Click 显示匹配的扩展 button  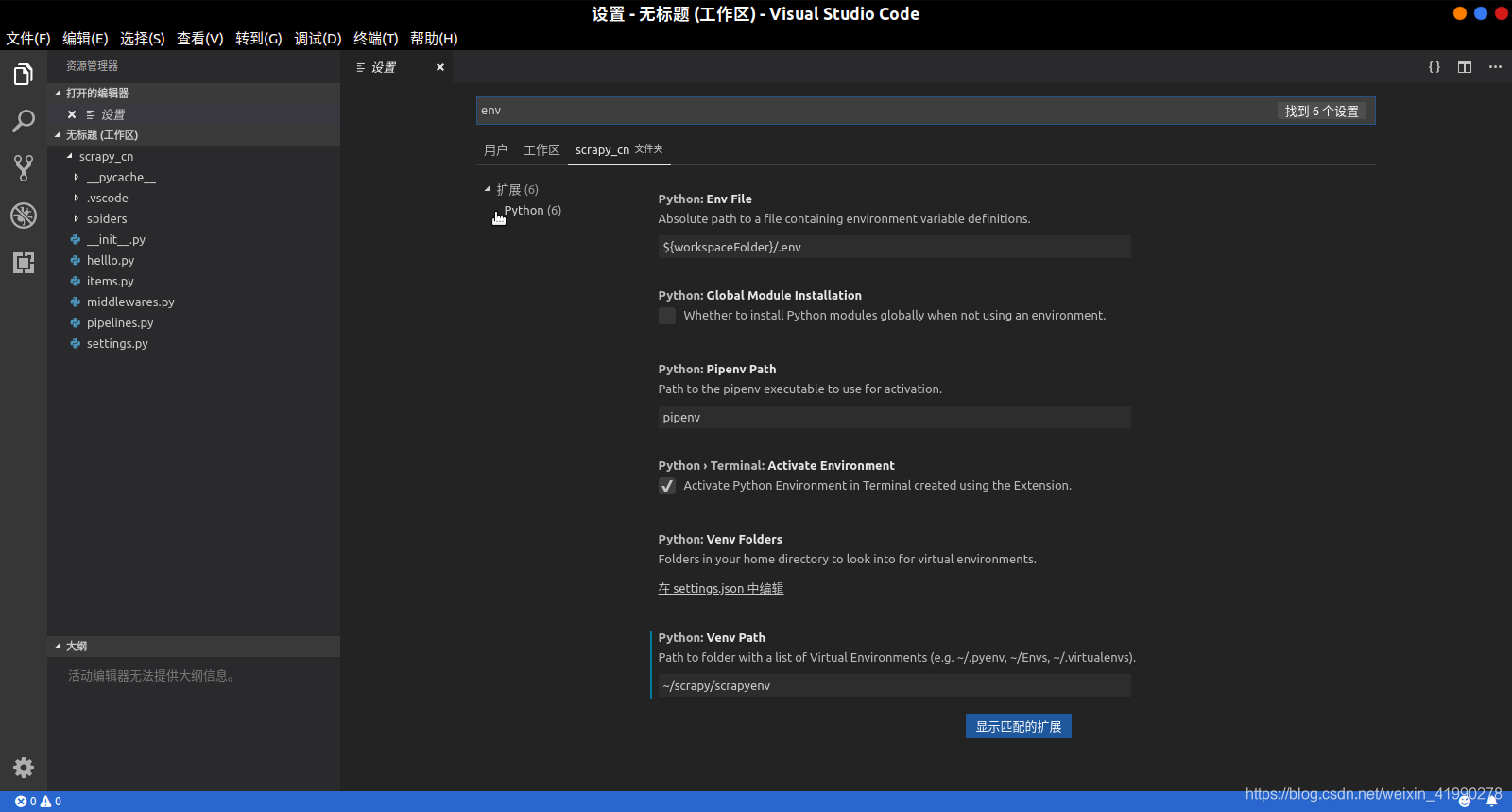pyautogui.click(x=1019, y=726)
